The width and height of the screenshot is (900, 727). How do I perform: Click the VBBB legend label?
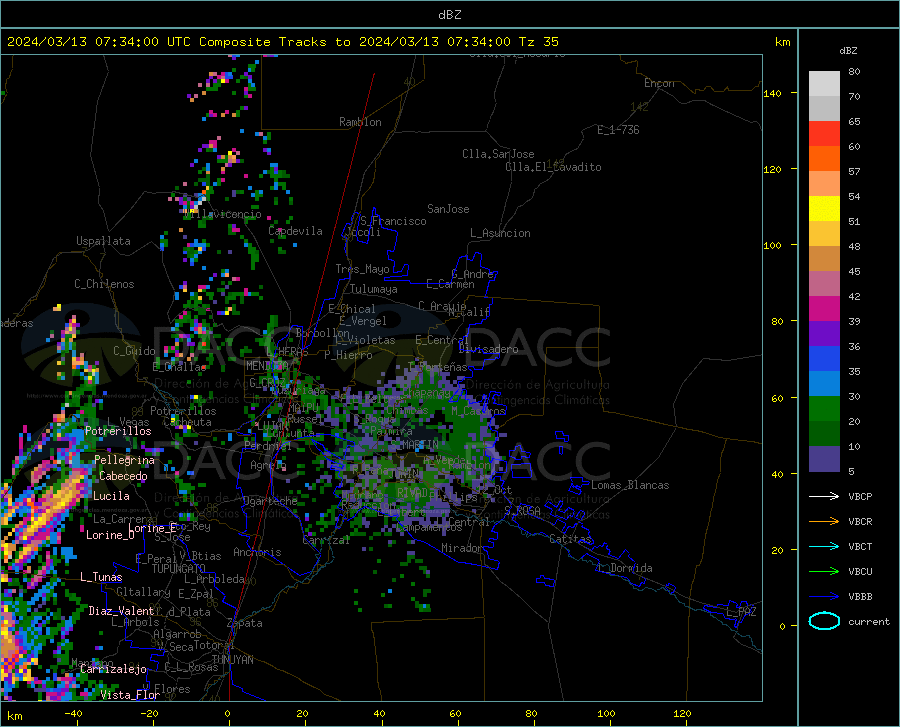(x=860, y=597)
